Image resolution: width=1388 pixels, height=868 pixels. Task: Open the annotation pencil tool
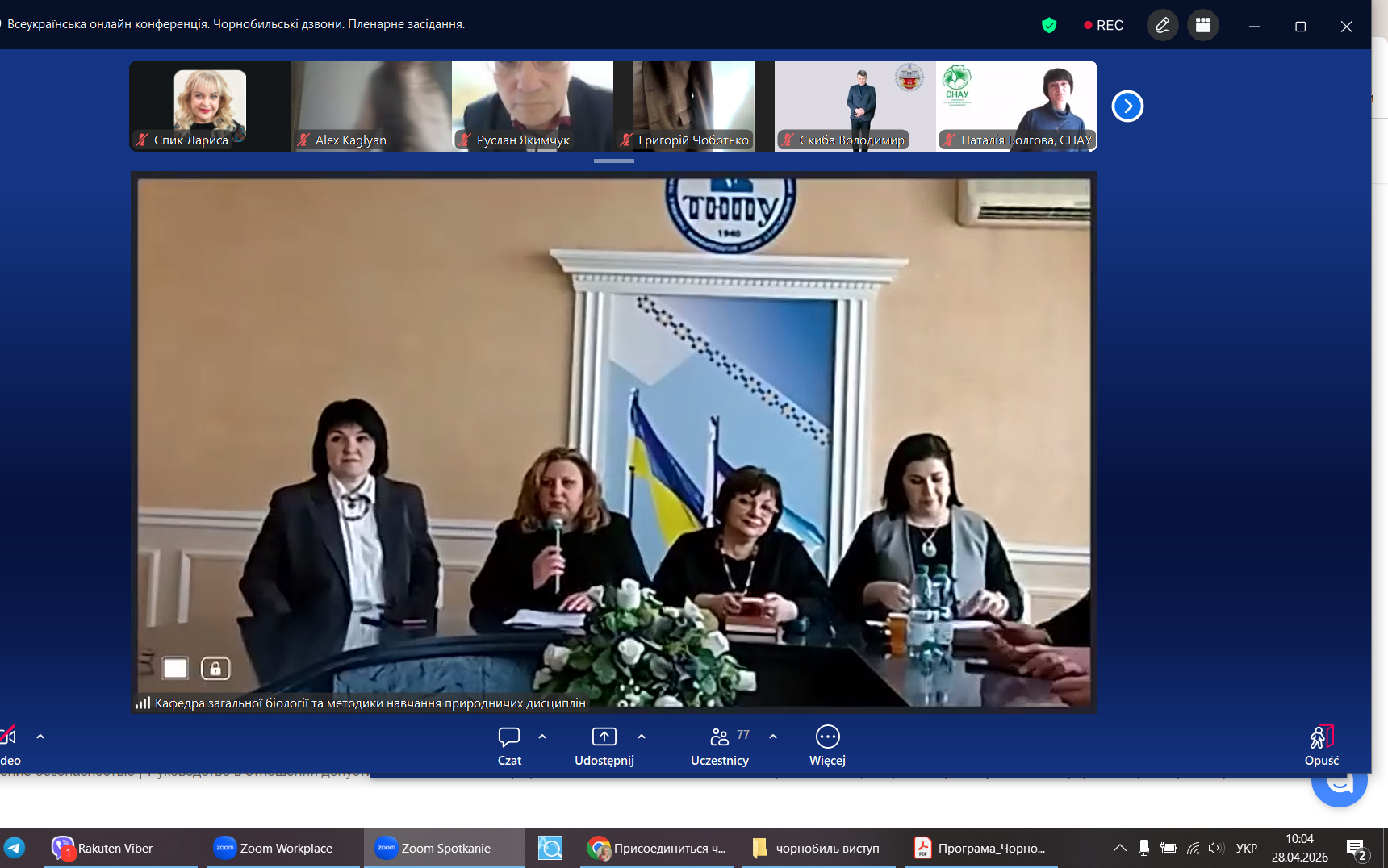[1162, 26]
